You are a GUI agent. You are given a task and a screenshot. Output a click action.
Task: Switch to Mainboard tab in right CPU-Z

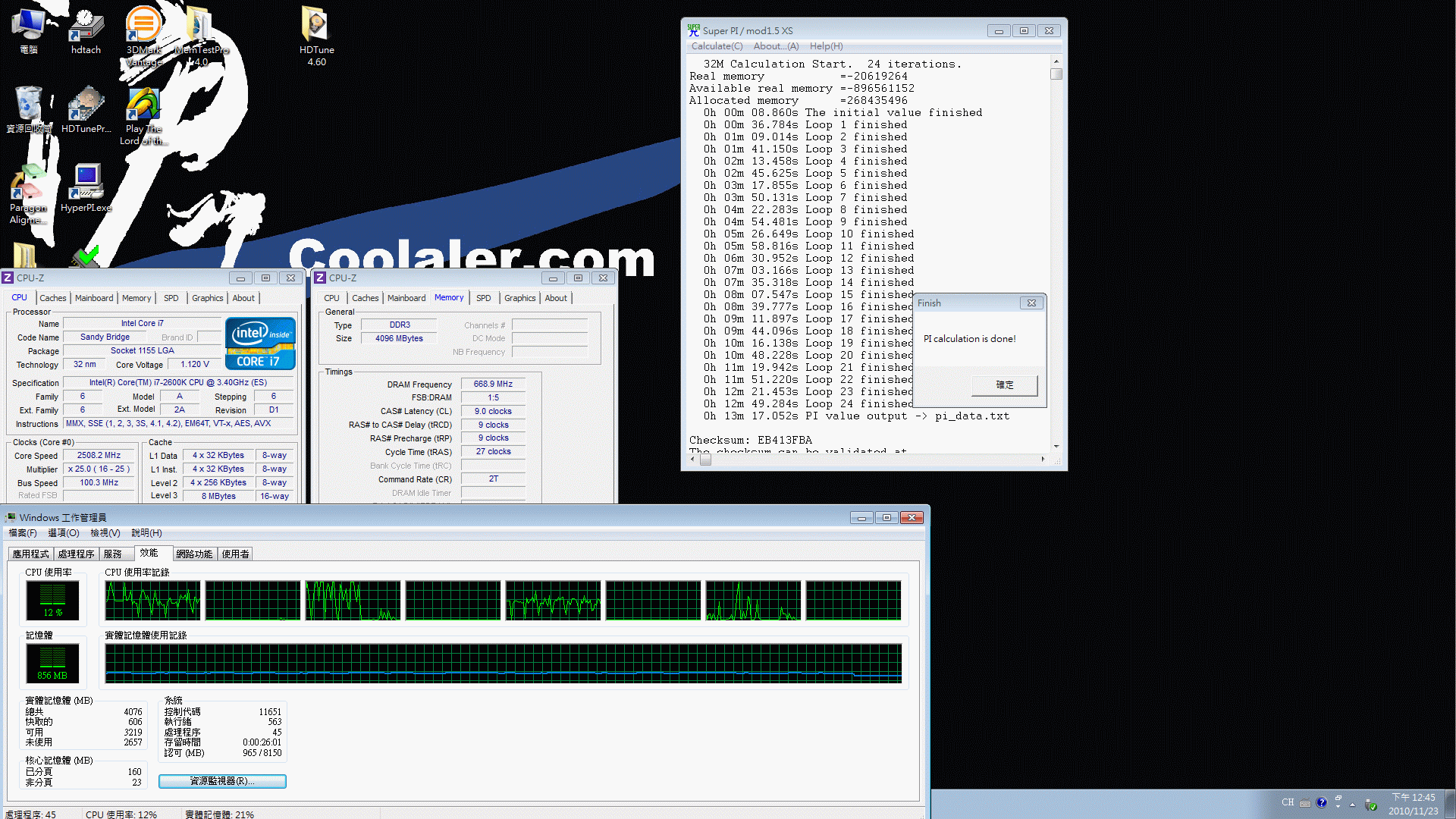406,298
